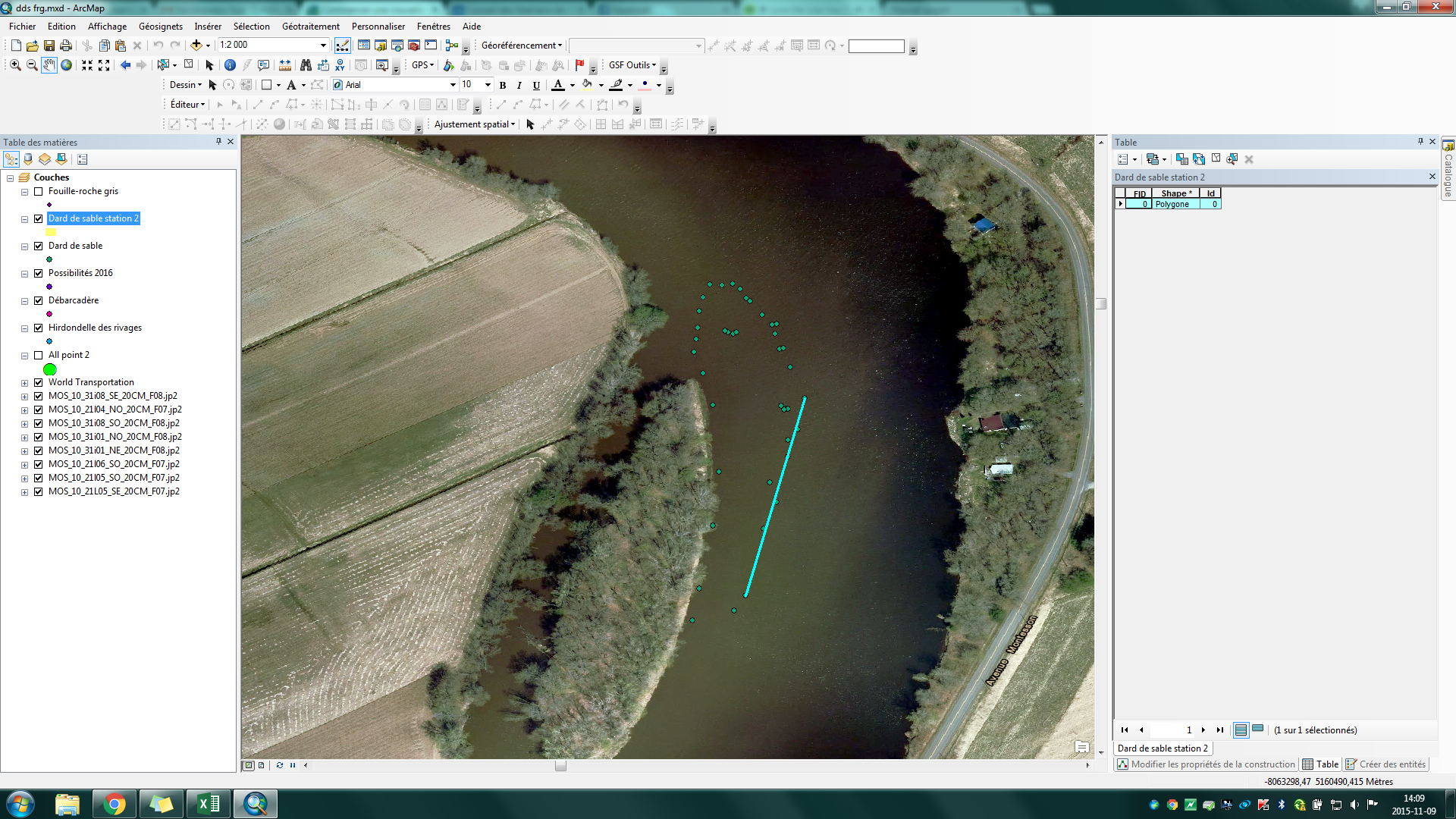
Task: Click the Add Data button
Action: point(196,45)
